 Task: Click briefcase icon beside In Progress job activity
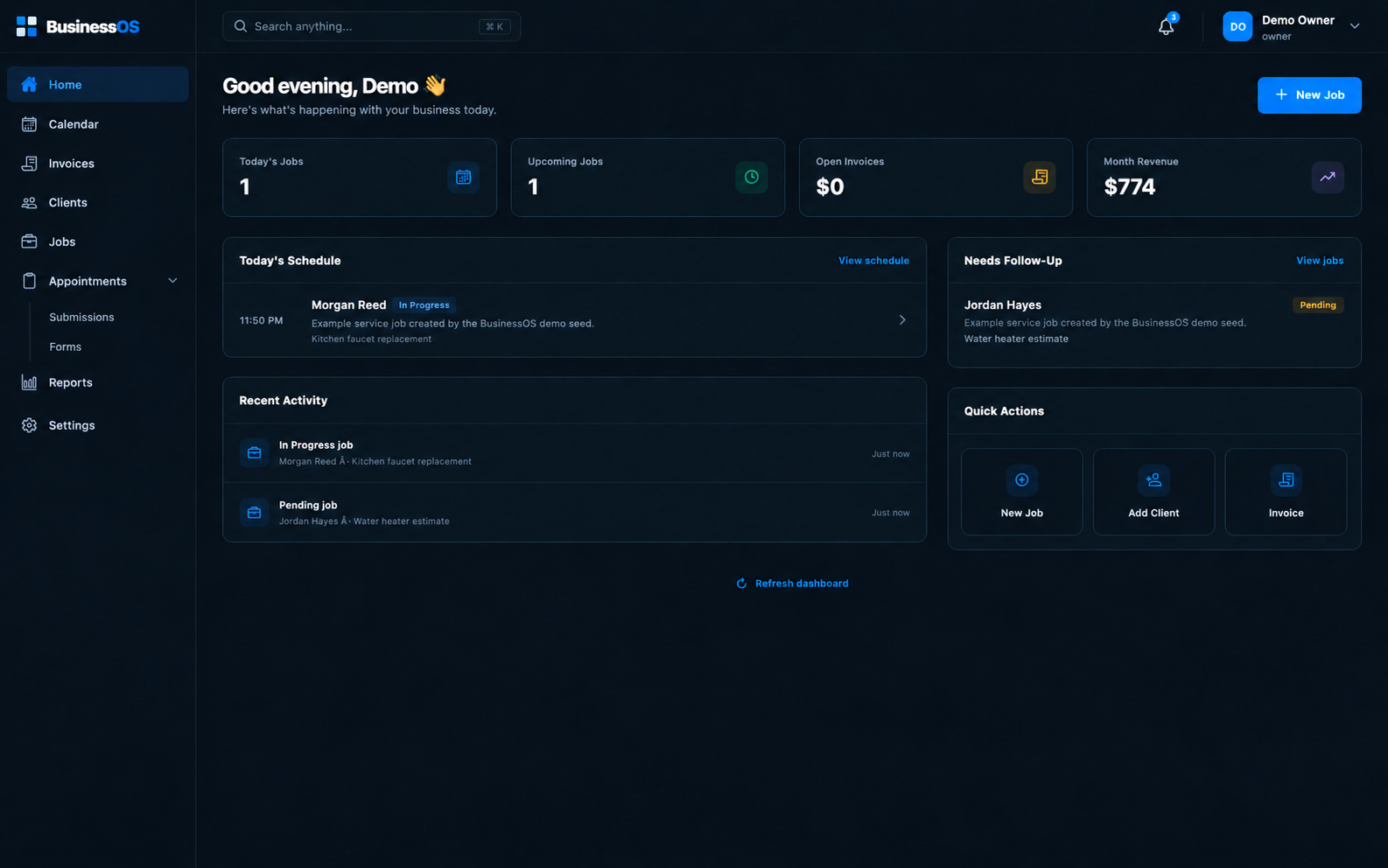pyautogui.click(x=254, y=452)
